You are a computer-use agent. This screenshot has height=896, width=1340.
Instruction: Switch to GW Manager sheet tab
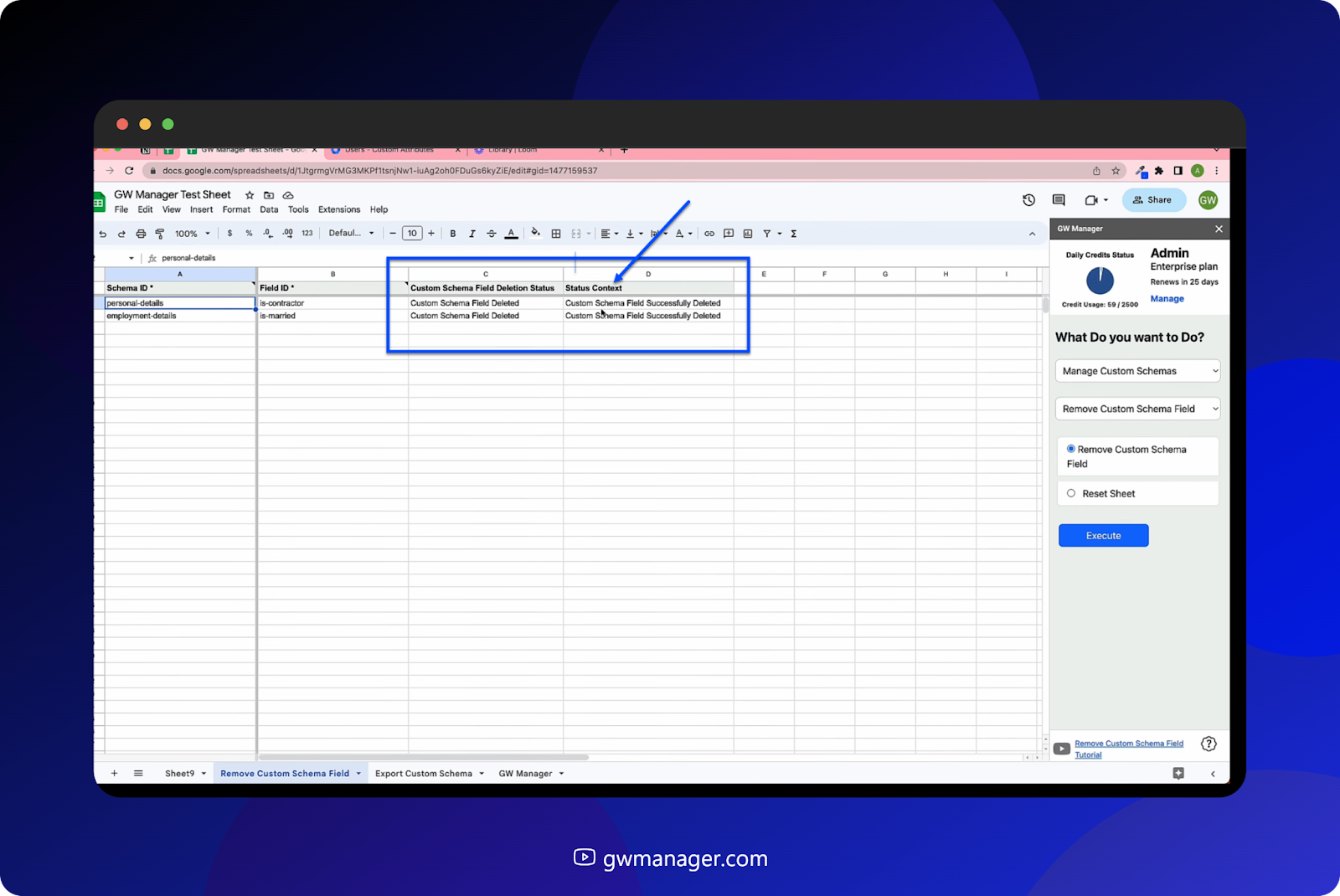click(525, 774)
